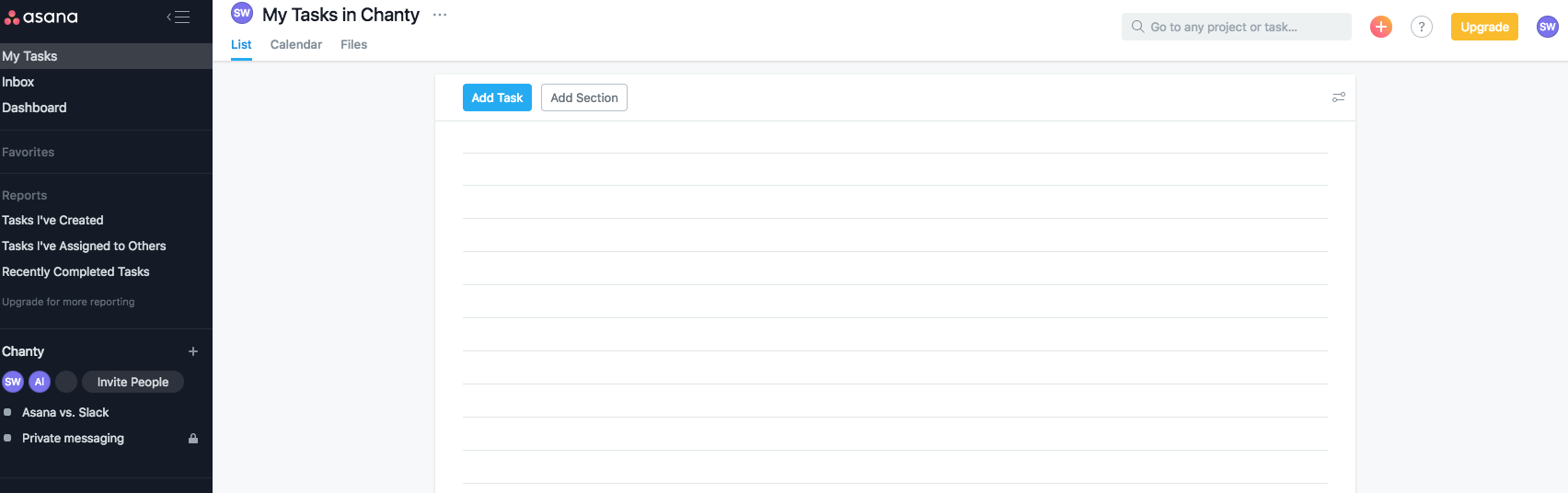Image resolution: width=1568 pixels, height=493 pixels.
Task: Click the Favorites section header
Action: pos(29,152)
